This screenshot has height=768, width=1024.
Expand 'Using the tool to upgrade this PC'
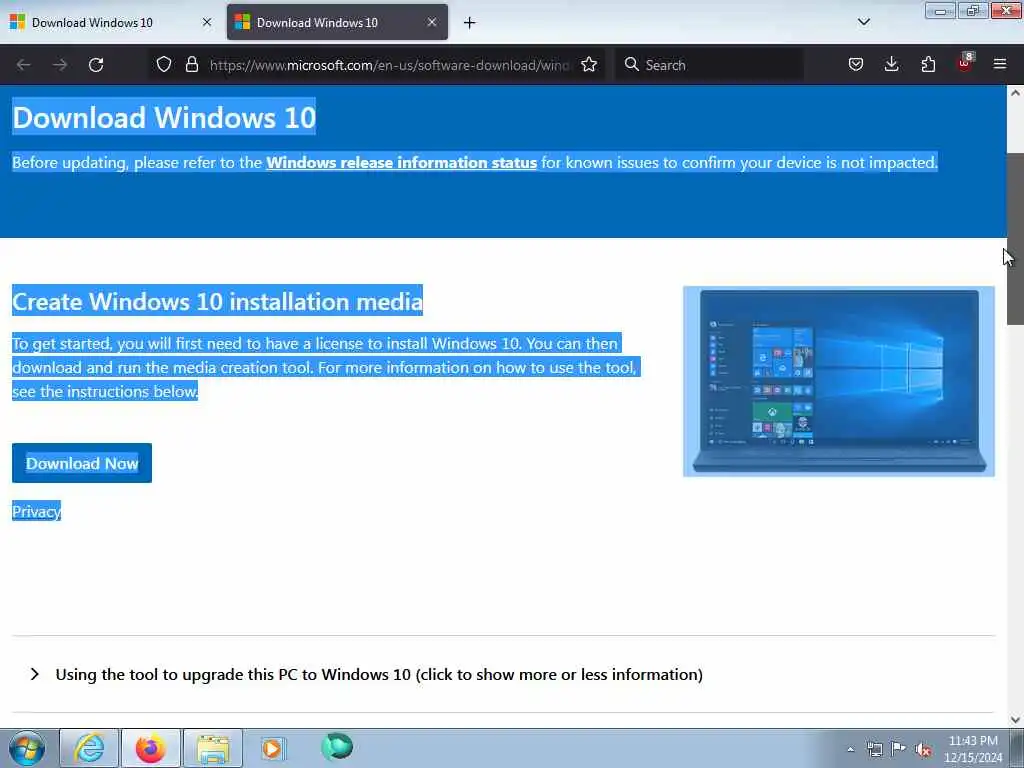coord(379,674)
